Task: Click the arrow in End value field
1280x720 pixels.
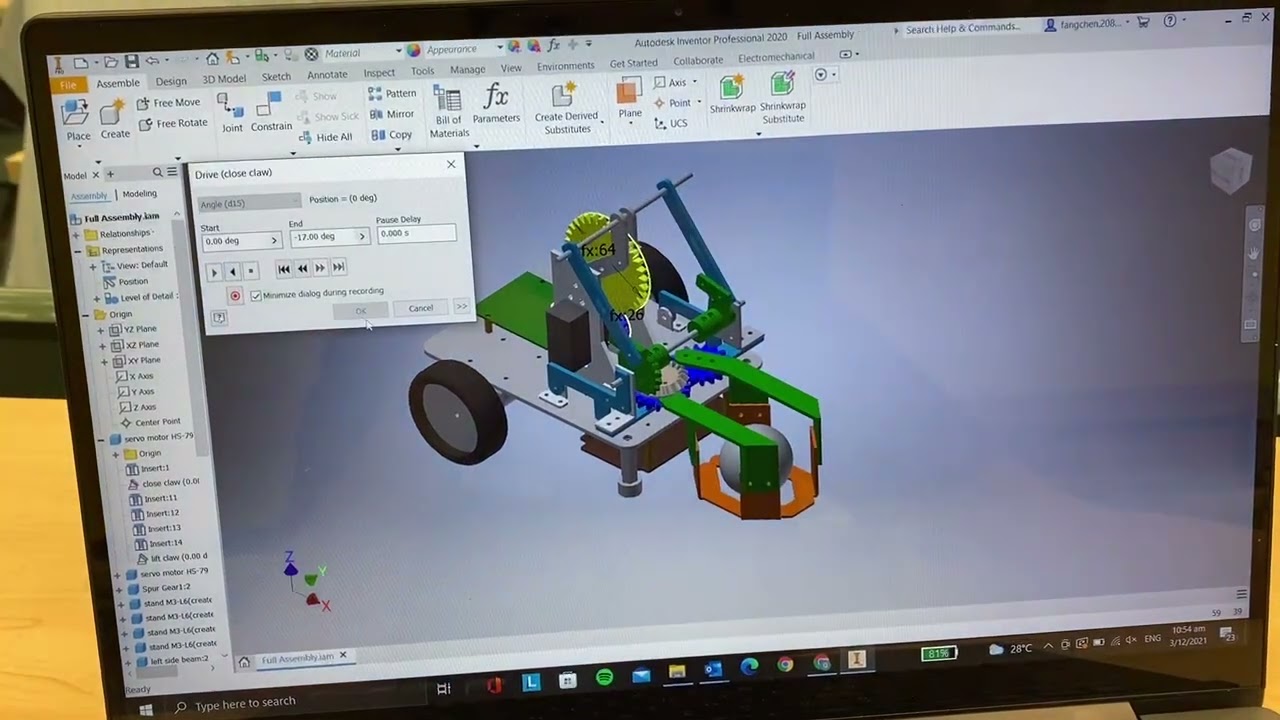Action: tap(362, 237)
